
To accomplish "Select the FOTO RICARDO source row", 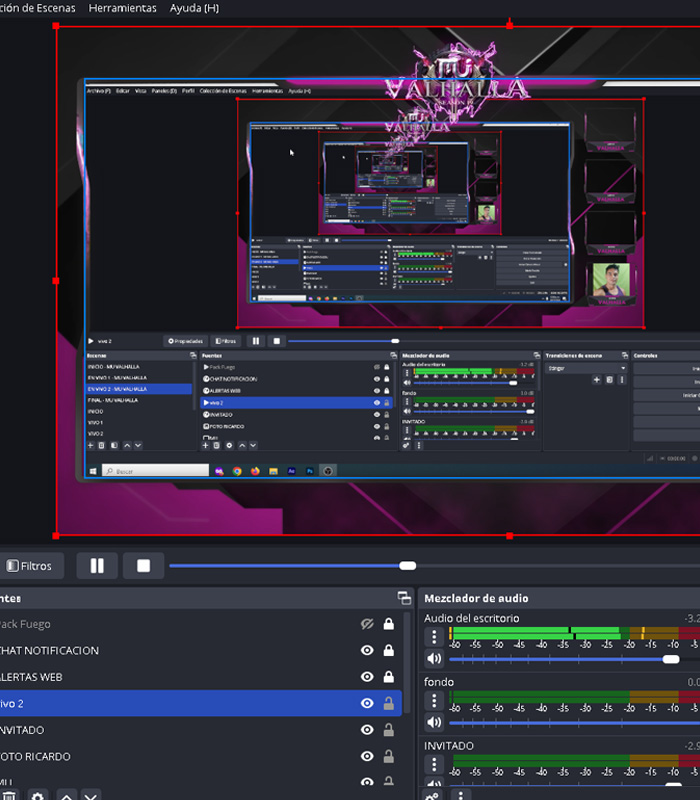I will pyautogui.click(x=201, y=757).
